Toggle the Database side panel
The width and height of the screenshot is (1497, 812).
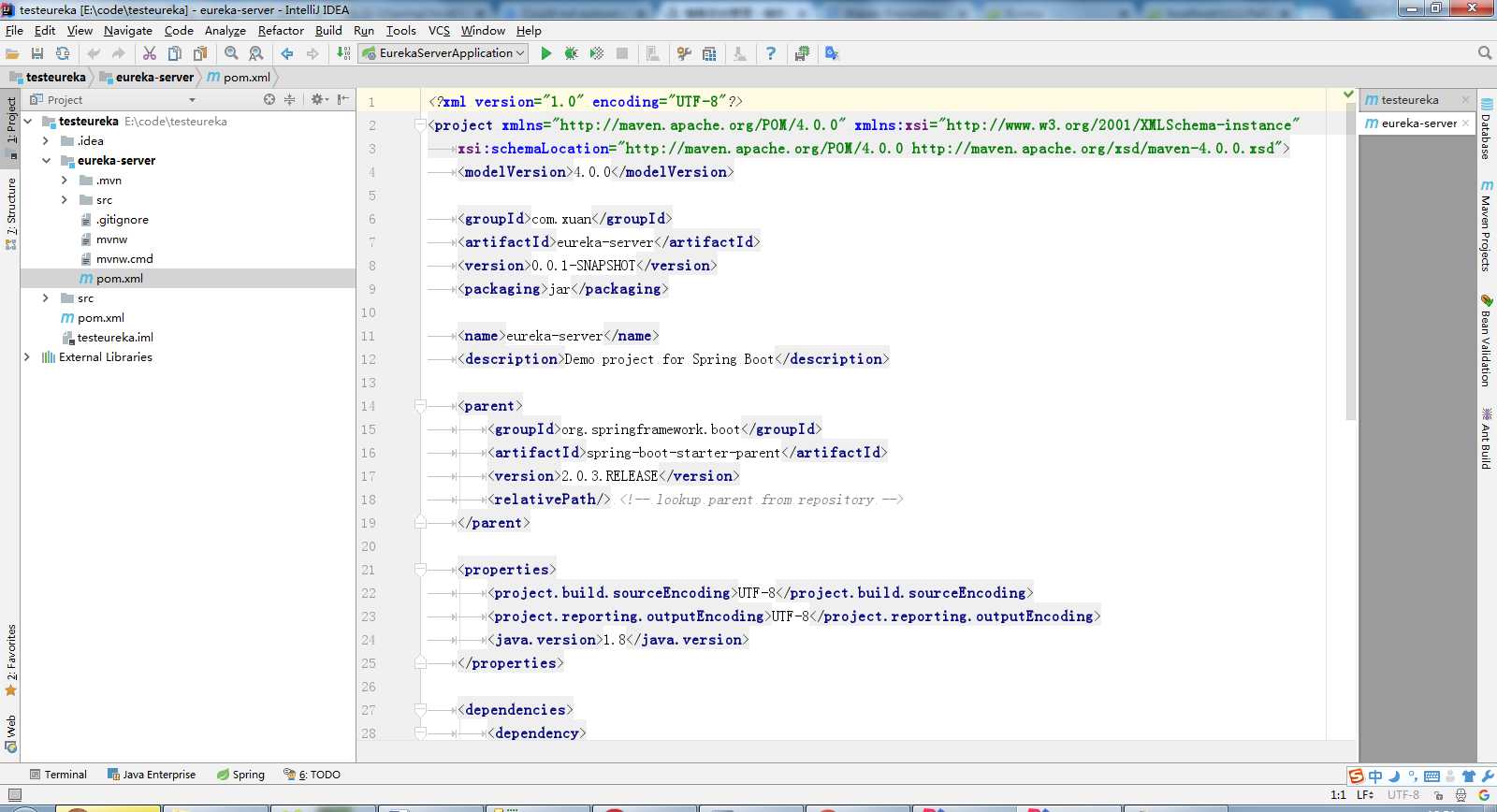(x=1487, y=128)
